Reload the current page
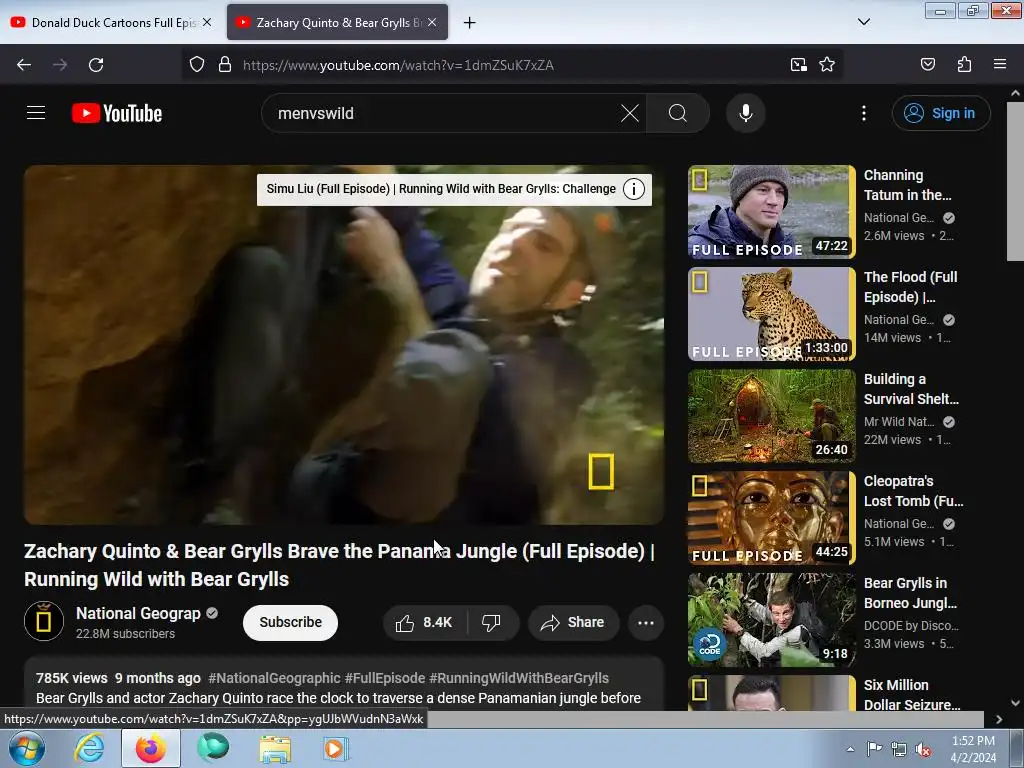 (96, 65)
